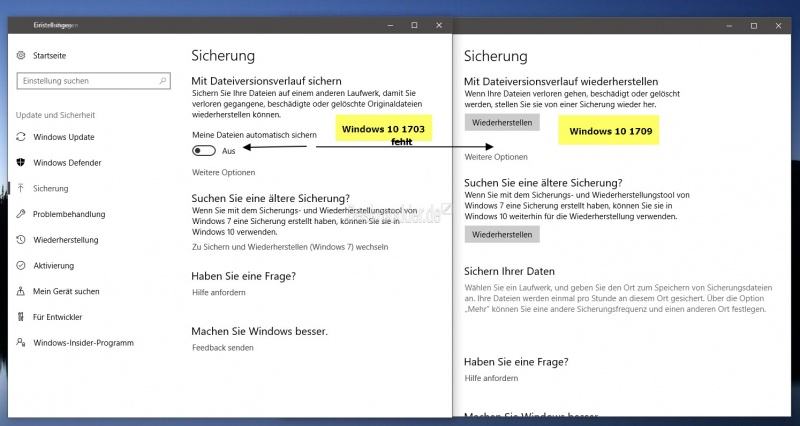This screenshot has height=426, width=800.
Task: Open Mein Gerät suchen page
Action: [x=66, y=291]
